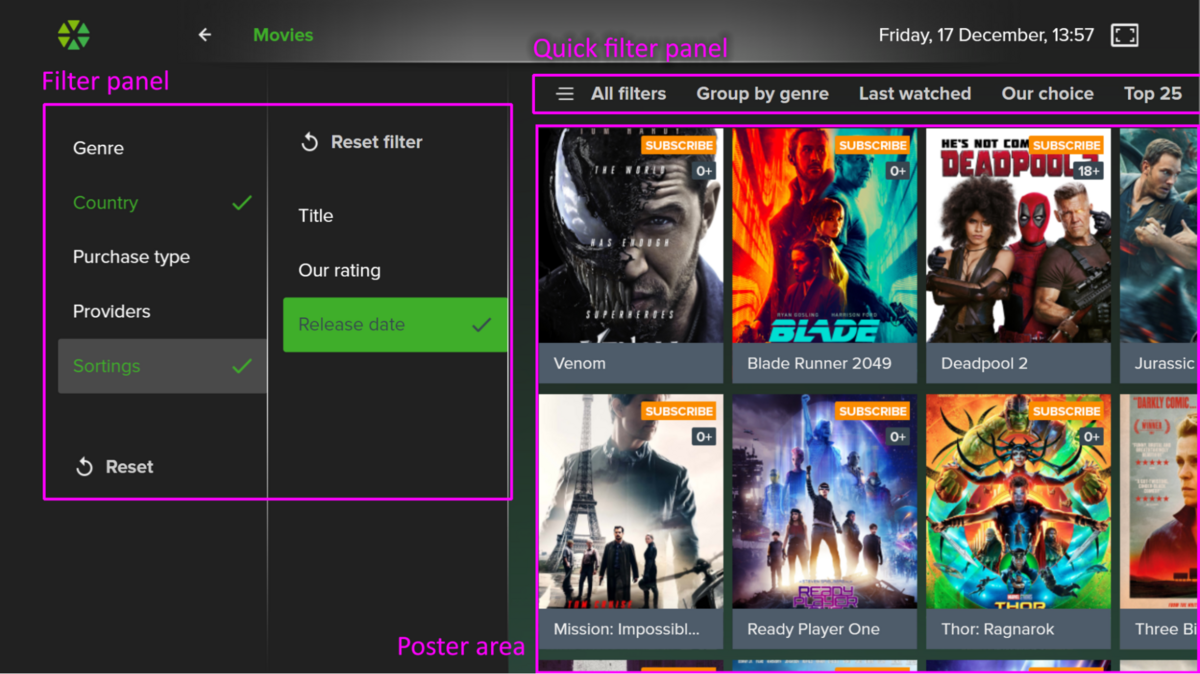Open the Jurassic movie poster
Screen dimensions: 1200x674
tap(1159, 255)
